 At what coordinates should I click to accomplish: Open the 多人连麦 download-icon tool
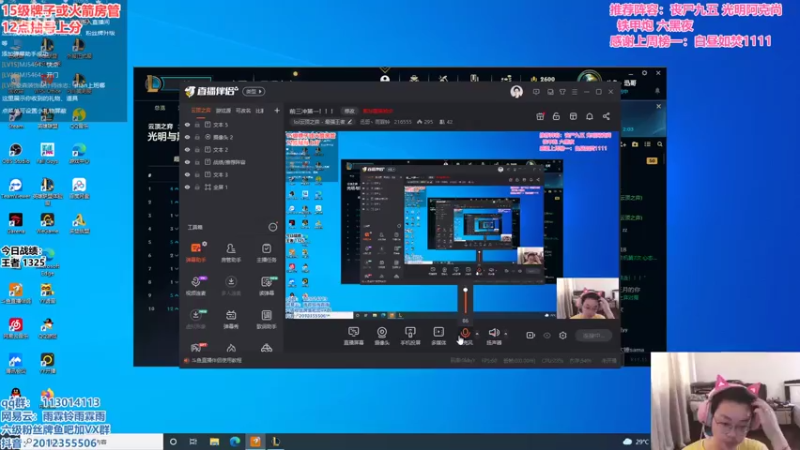tap(231, 286)
